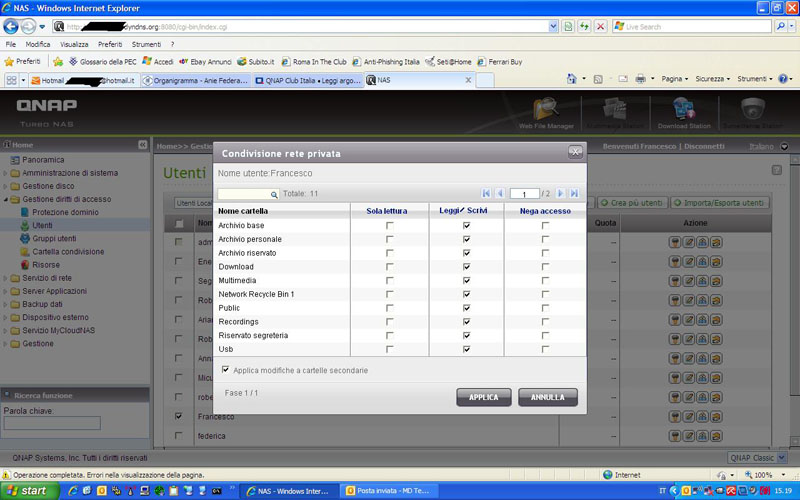Click the folder search magnifier icon
Screen dimensions: 800x500
tap(274, 194)
